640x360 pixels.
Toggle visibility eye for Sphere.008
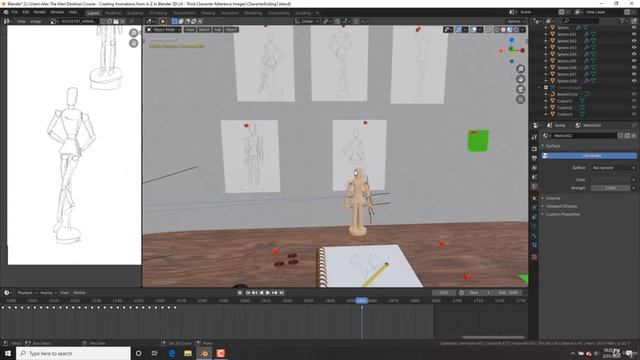[x=634, y=81]
